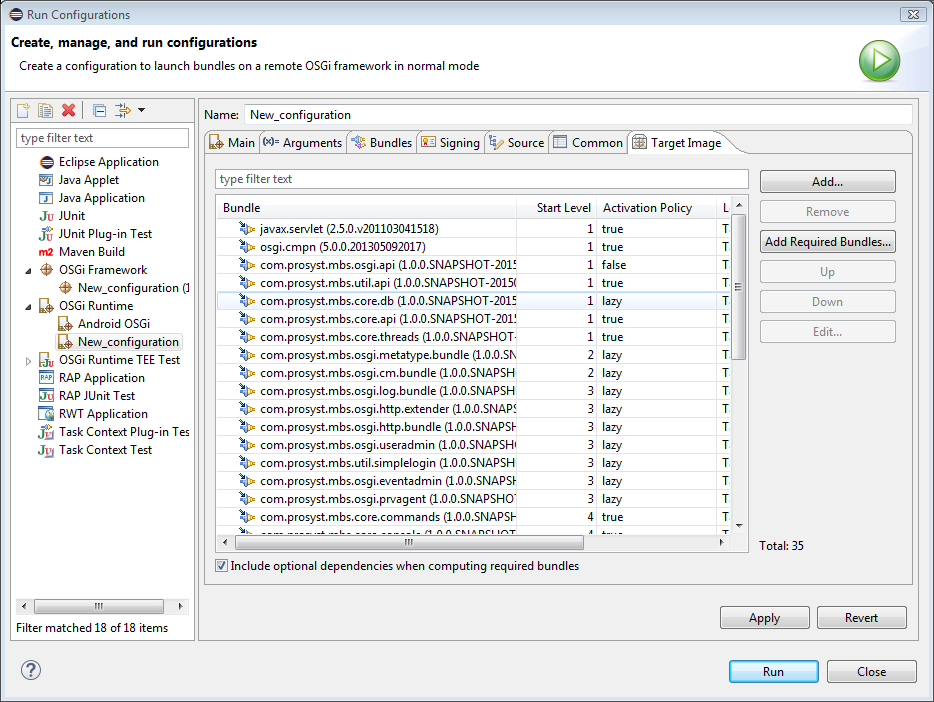Collapse the OSGi Runtime tree node

(x=28, y=306)
